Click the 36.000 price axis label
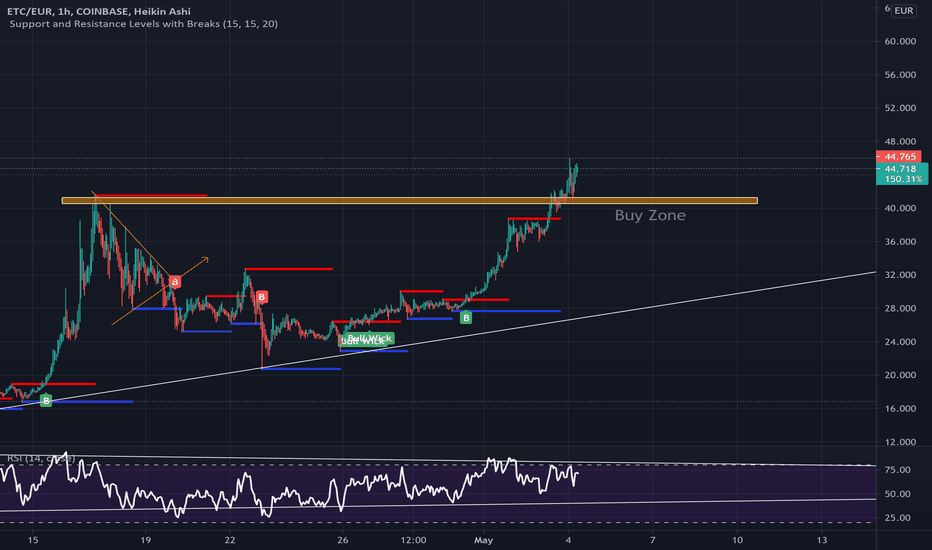 coord(900,241)
